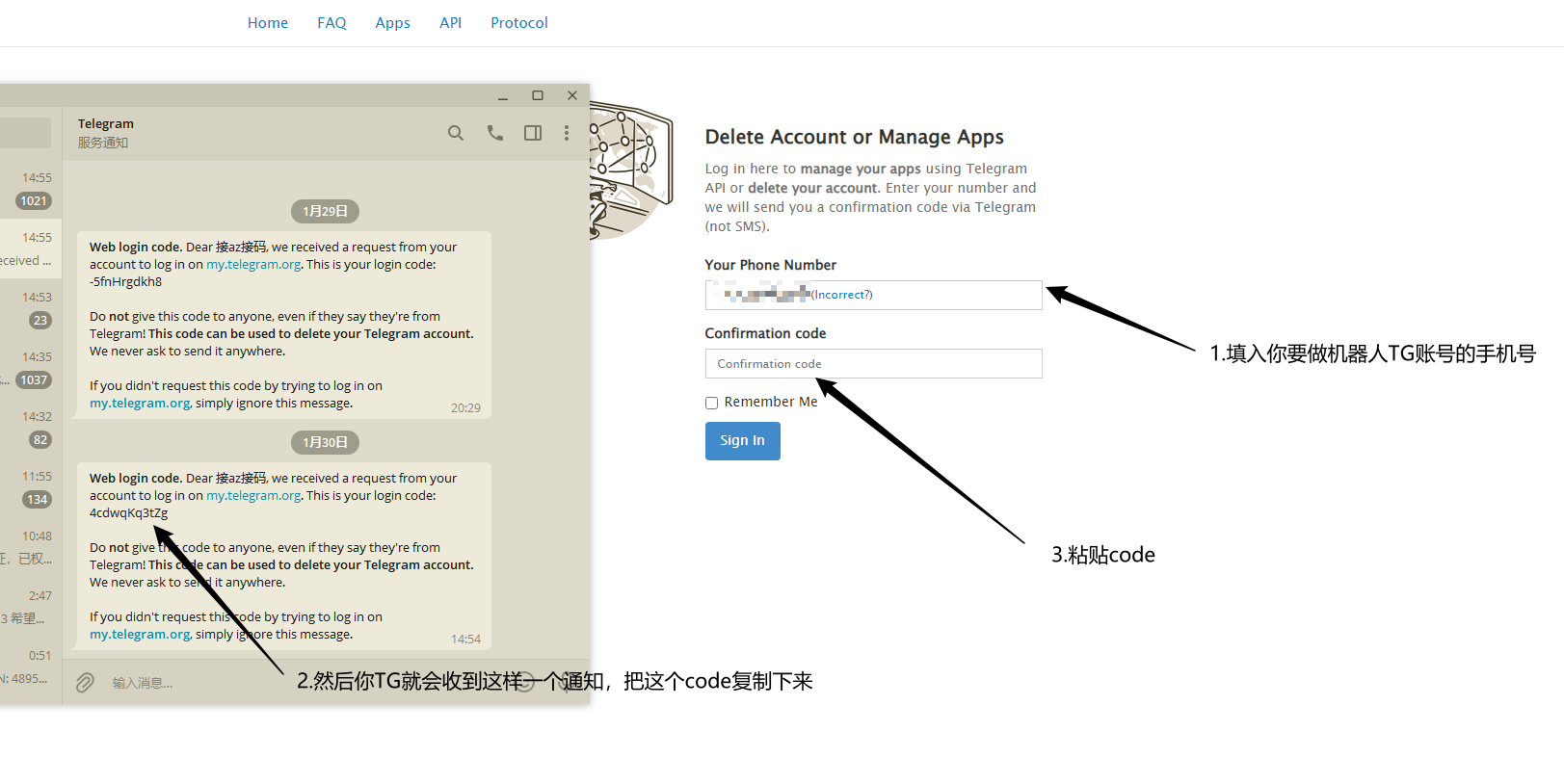
Task: Open the Home page link
Action: [267, 23]
